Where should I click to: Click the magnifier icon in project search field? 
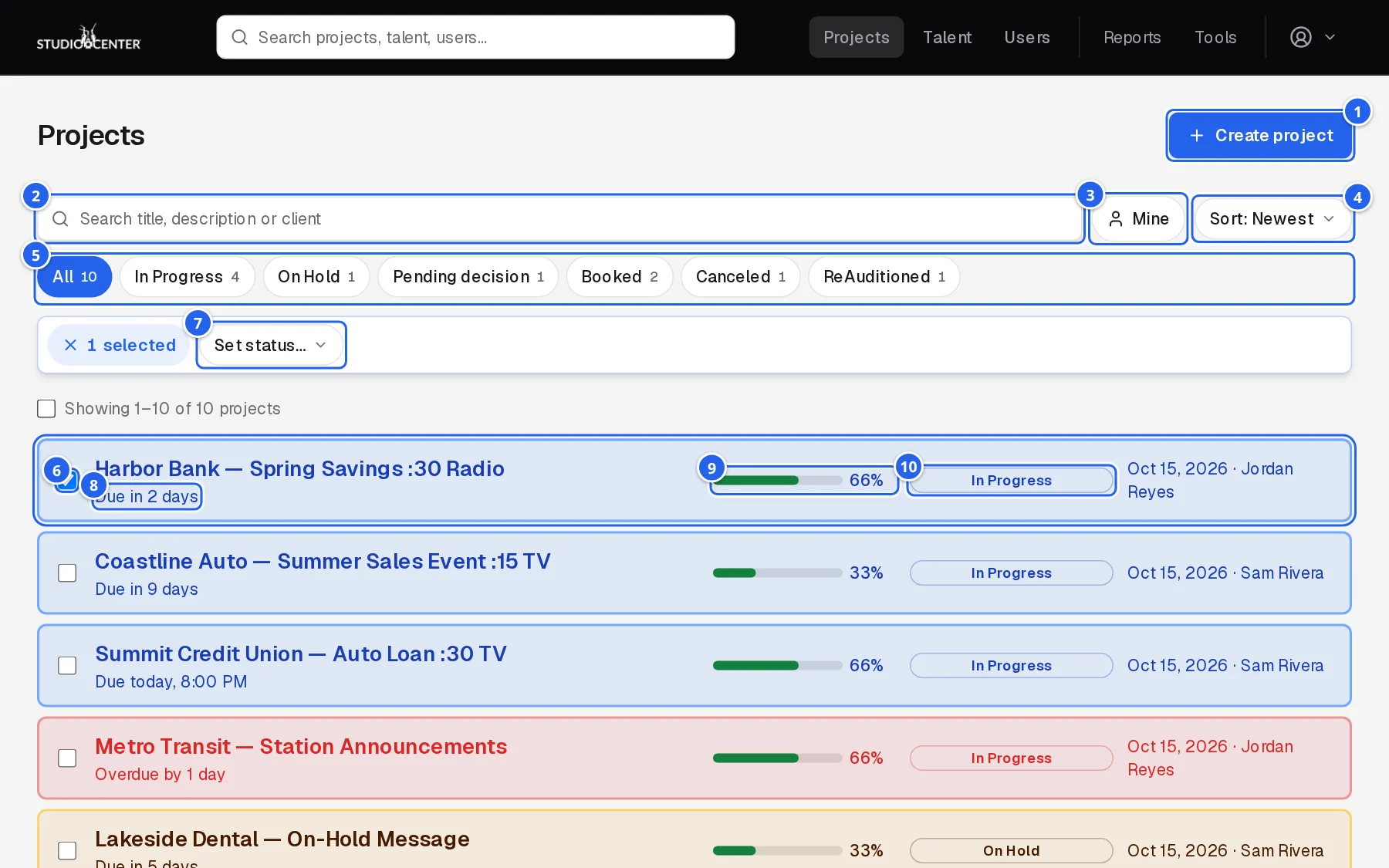tap(60, 219)
